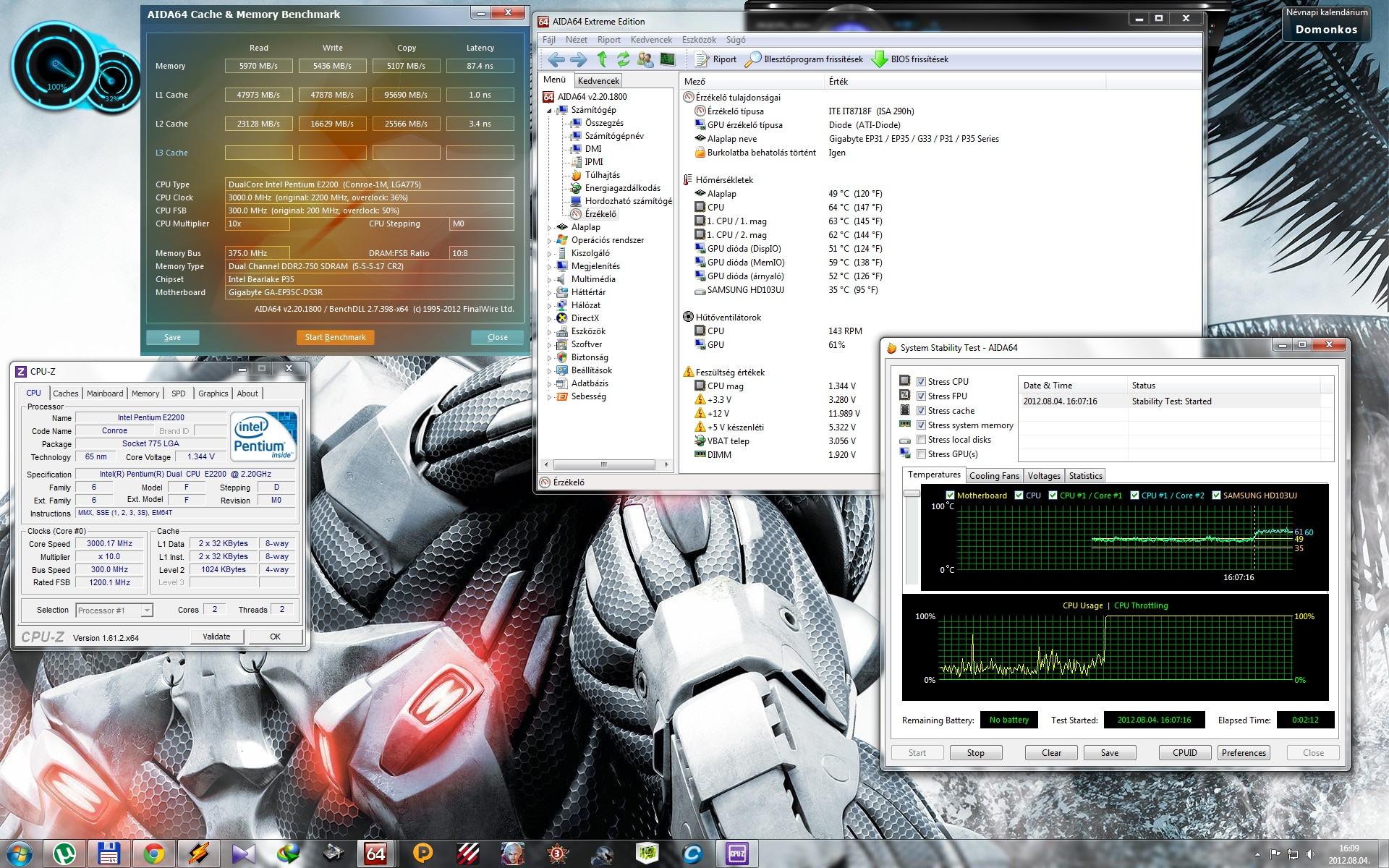Screen dimensions: 1389x868
Task: Save the cache benchmark results
Action: click(x=172, y=337)
